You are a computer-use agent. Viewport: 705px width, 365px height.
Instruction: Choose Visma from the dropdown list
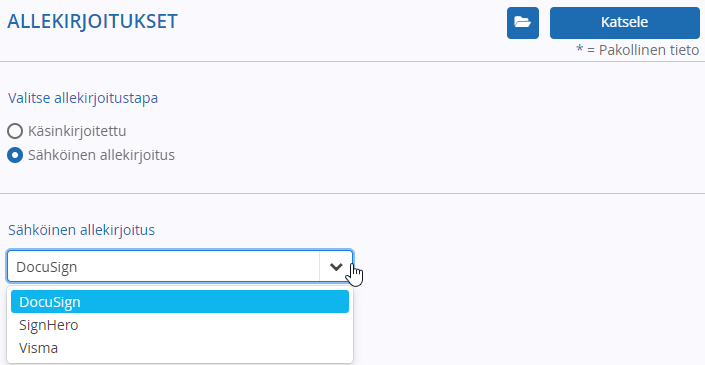38,348
